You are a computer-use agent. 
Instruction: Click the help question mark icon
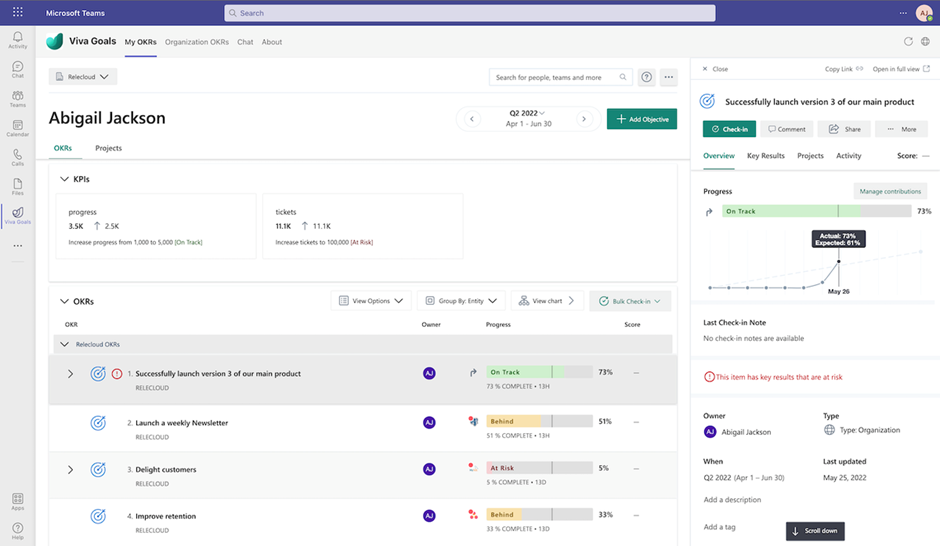(x=647, y=77)
